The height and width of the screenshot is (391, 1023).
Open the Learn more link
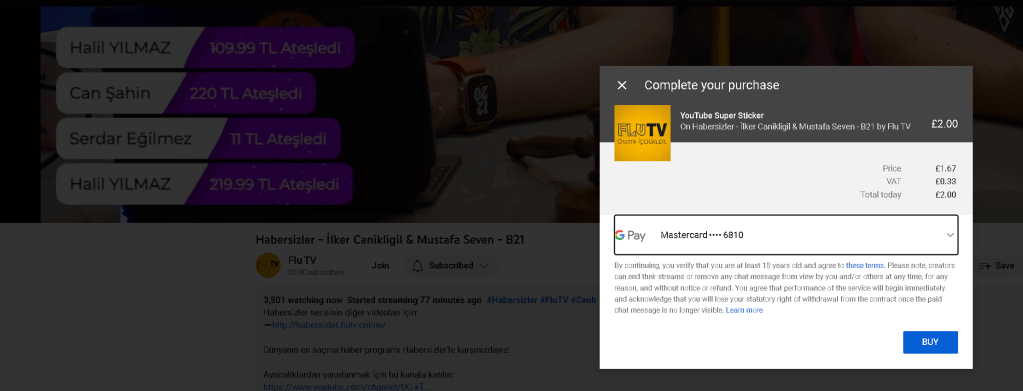[x=744, y=310]
